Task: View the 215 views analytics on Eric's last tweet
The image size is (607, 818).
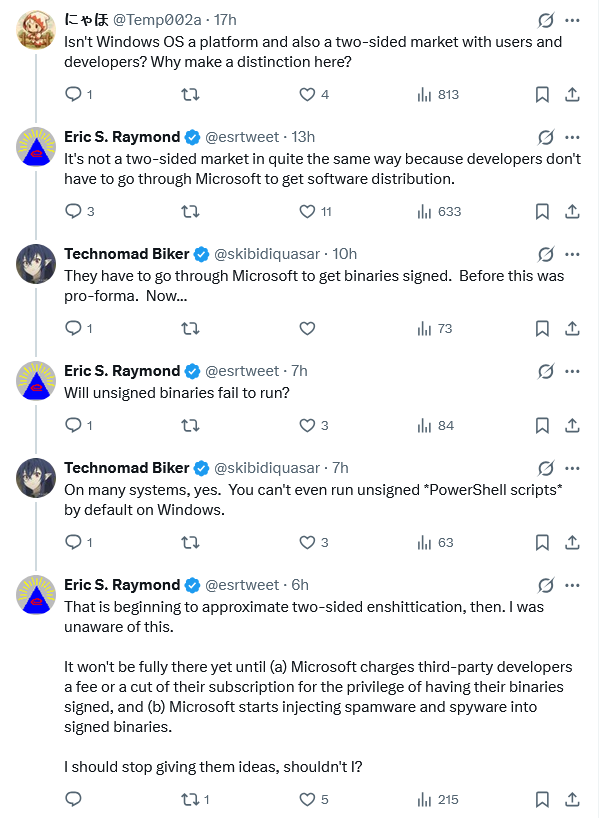Action: click(x=437, y=799)
